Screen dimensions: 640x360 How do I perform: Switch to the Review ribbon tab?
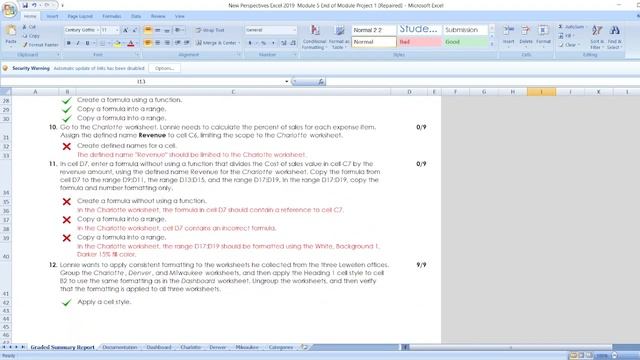tap(158, 16)
